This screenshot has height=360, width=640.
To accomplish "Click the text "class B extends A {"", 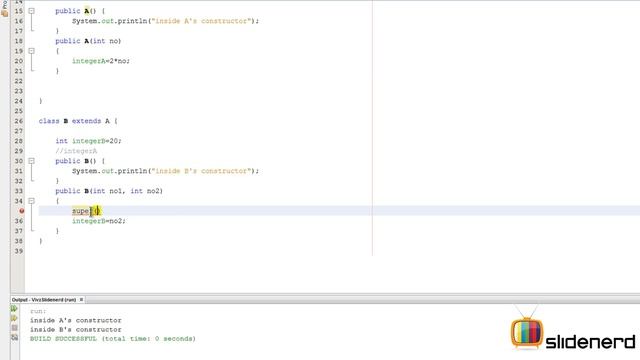I will [78, 121].
